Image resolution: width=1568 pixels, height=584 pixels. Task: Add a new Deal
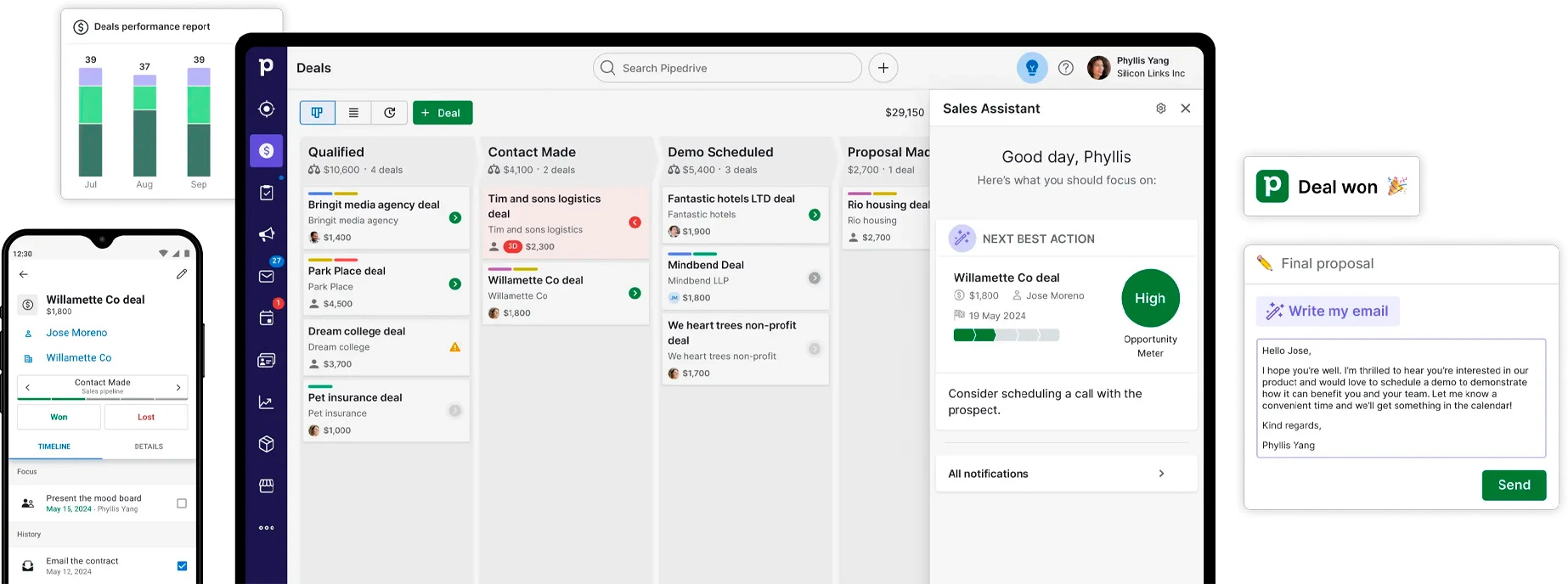tap(443, 112)
